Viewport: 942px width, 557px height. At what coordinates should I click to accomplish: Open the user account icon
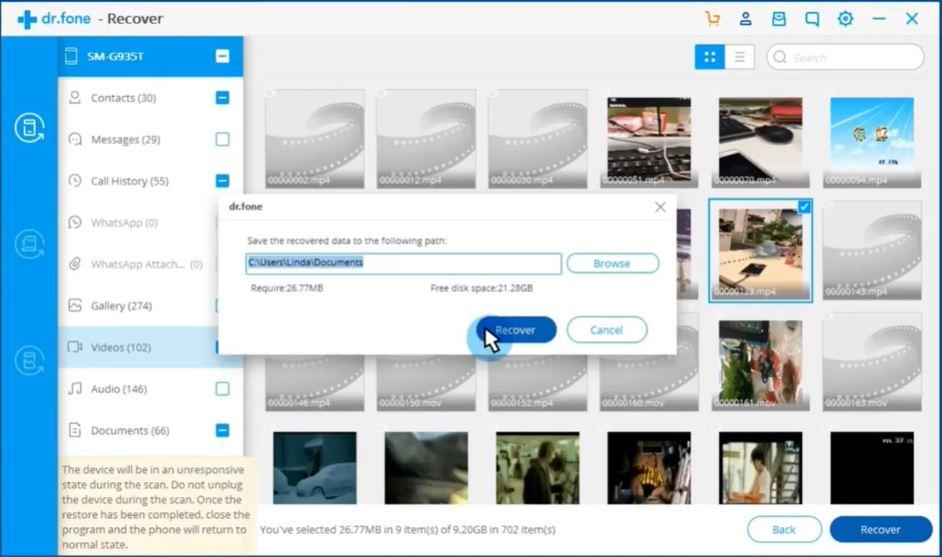click(746, 19)
